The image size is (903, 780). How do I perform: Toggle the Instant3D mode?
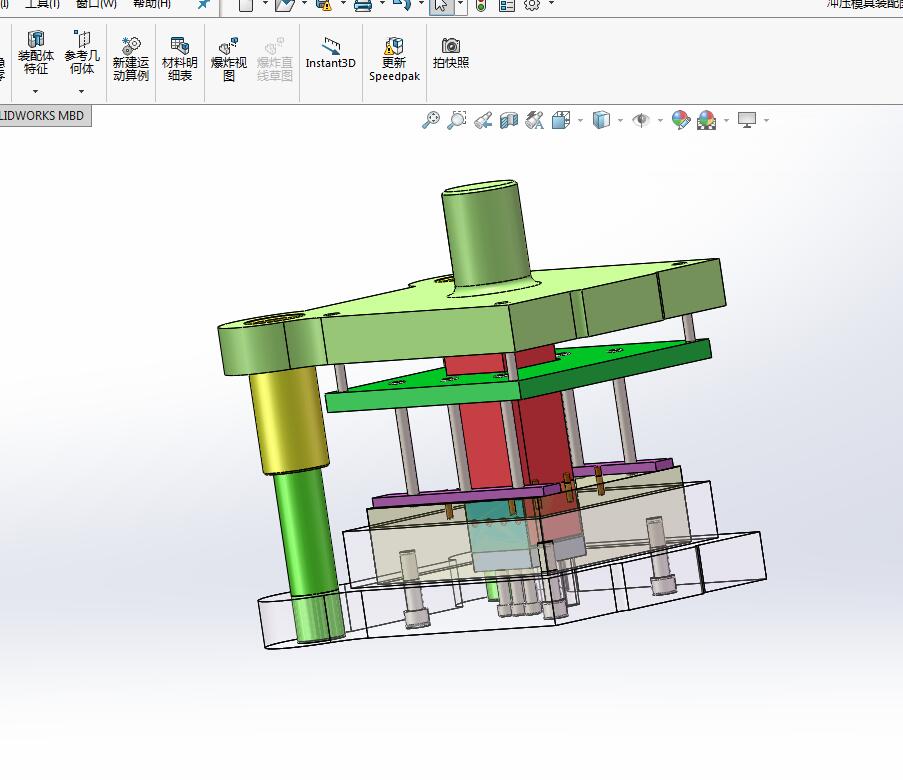tap(331, 53)
